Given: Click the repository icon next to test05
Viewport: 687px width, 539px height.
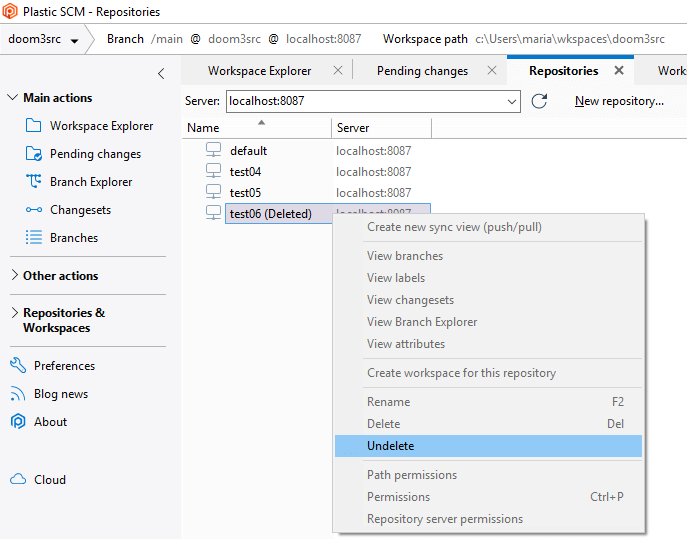Looking at the screenshot, I should tap(213, 192).
